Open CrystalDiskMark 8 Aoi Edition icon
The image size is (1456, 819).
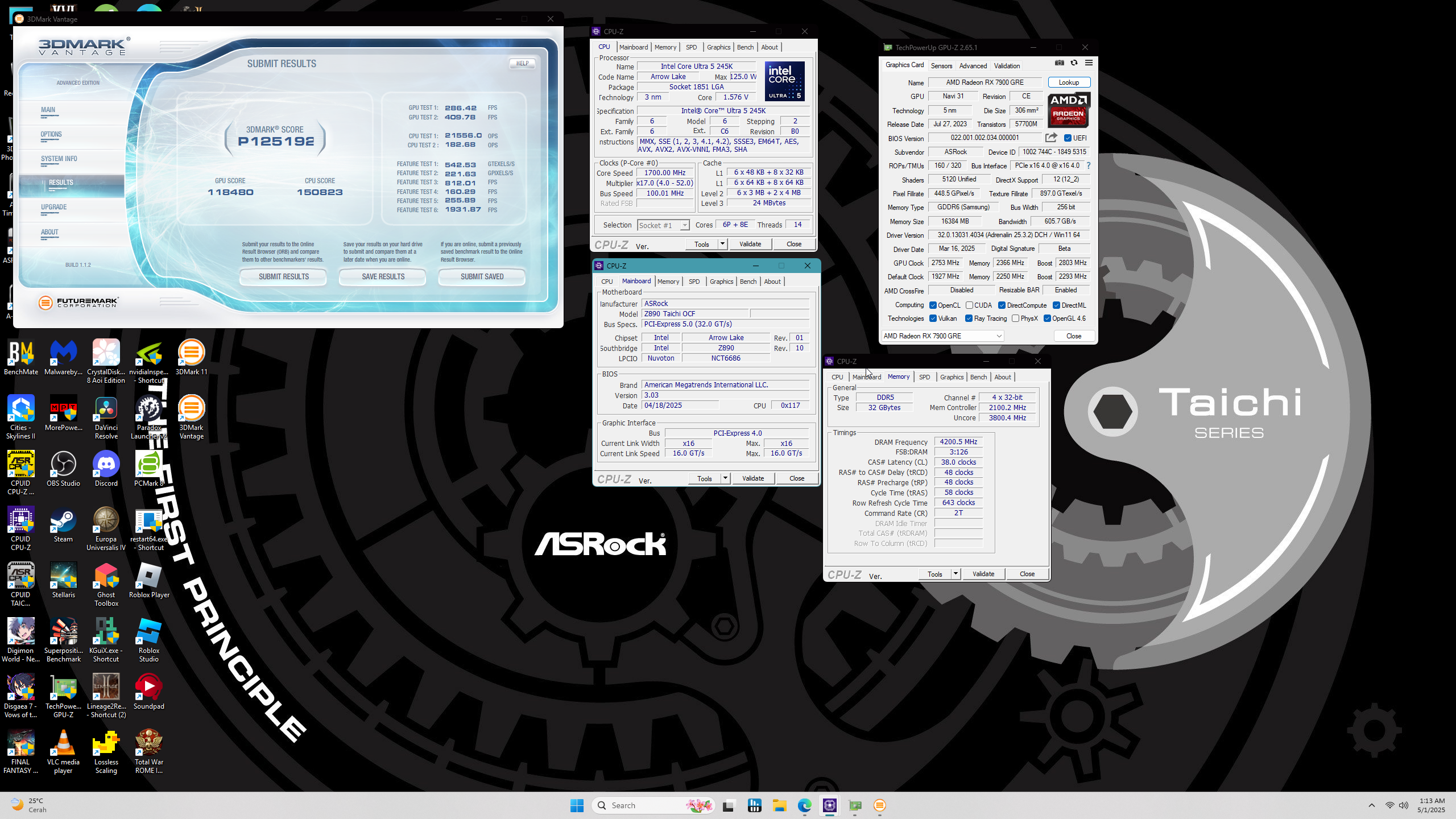(106, 361)
